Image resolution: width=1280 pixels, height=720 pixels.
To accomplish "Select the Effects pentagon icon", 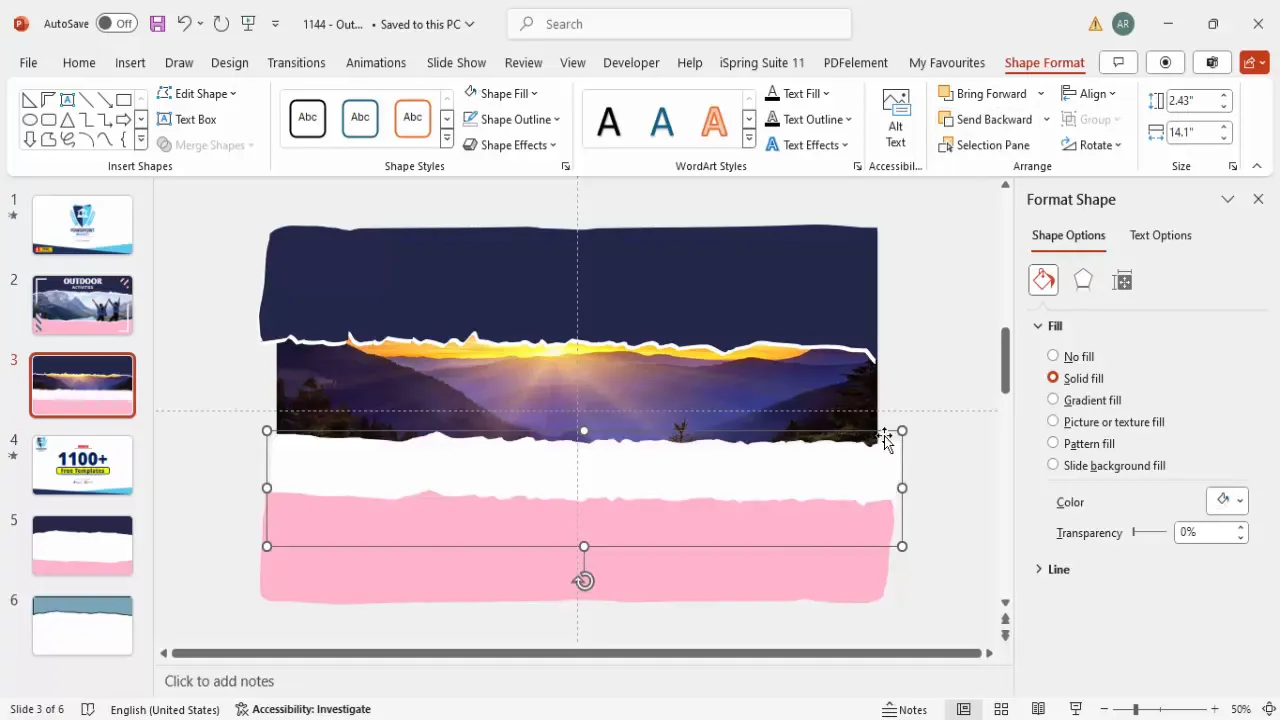I will 1083,280.
